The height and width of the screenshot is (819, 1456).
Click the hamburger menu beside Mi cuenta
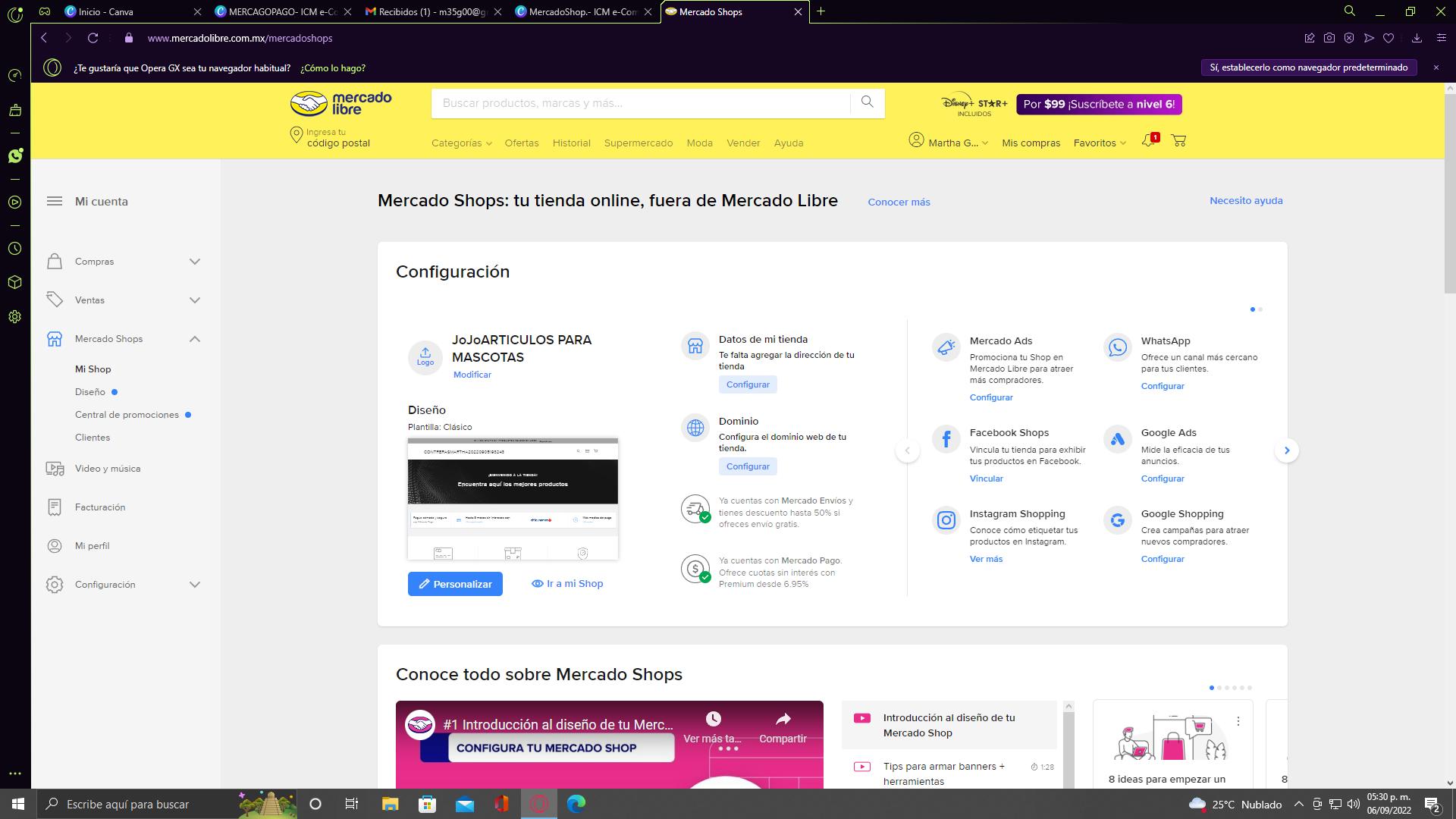[55, 201]
